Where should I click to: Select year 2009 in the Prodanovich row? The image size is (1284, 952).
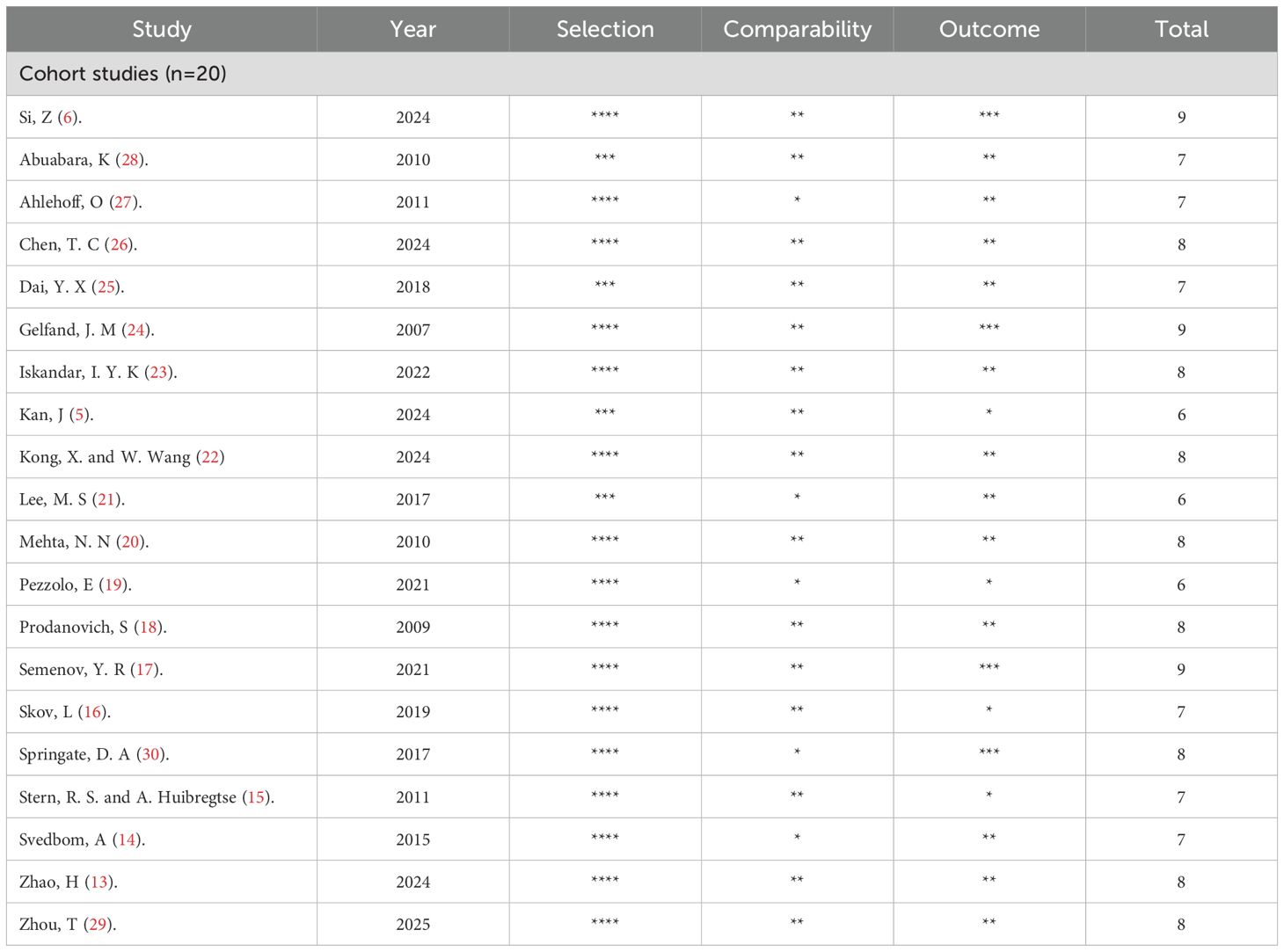[x=413, y=627]
